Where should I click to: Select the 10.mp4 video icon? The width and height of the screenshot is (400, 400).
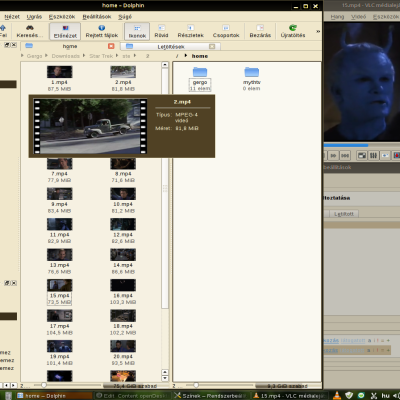click(123, 194)
